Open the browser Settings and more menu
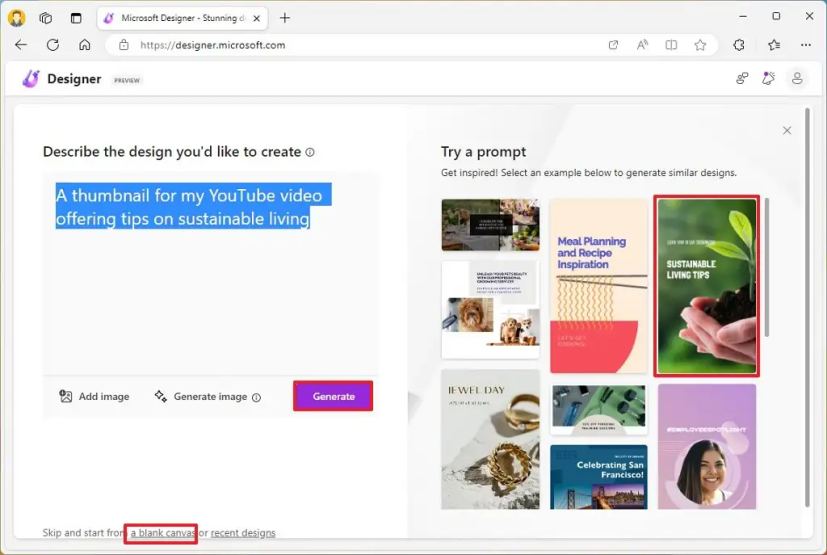827x555 pixels. (x=806, y=45)
